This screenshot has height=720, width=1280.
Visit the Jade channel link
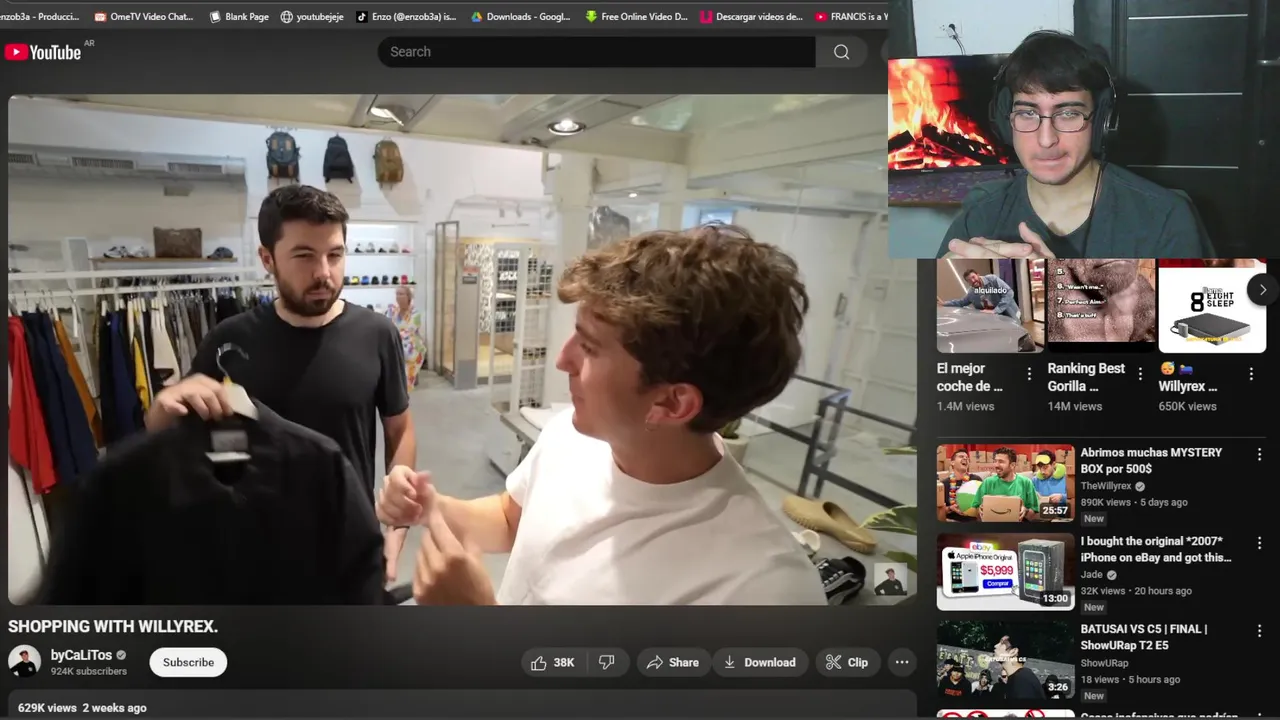[x=1092, y=575]
